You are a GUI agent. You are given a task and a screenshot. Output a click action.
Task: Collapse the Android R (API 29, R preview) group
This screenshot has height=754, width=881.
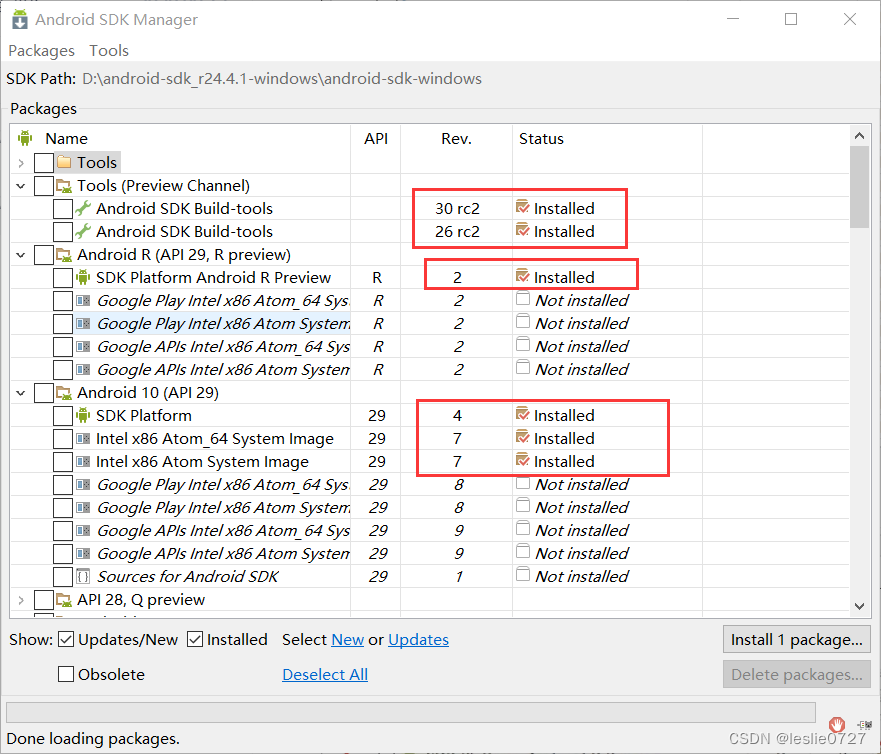point(21,255)
